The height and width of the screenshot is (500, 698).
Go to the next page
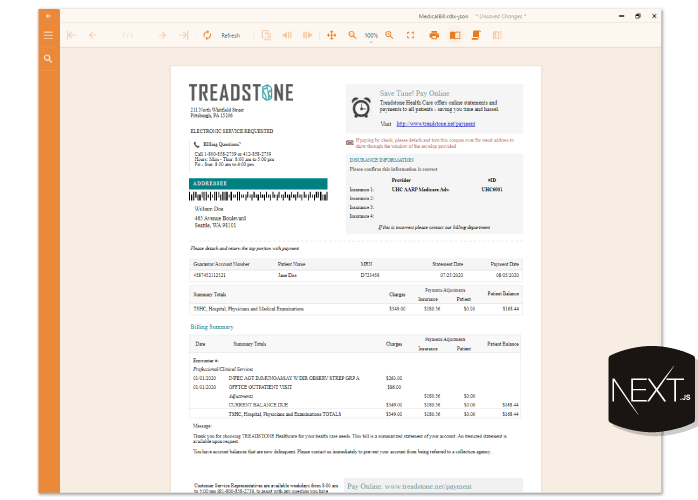click(162, 35)
